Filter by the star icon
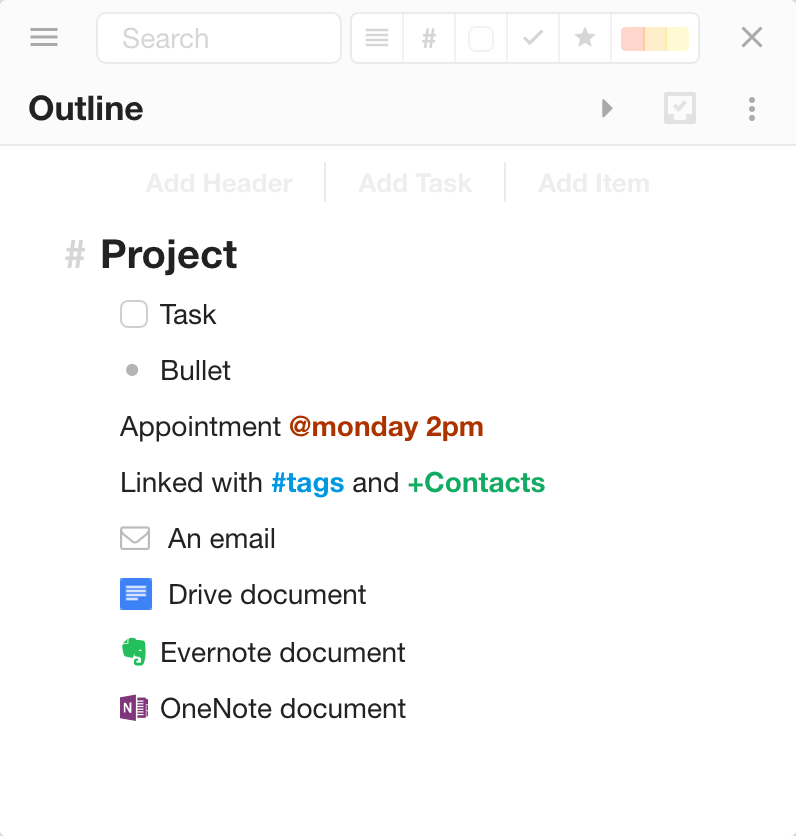Viewport: 796px width, 836px height. (x=585, y=38)
